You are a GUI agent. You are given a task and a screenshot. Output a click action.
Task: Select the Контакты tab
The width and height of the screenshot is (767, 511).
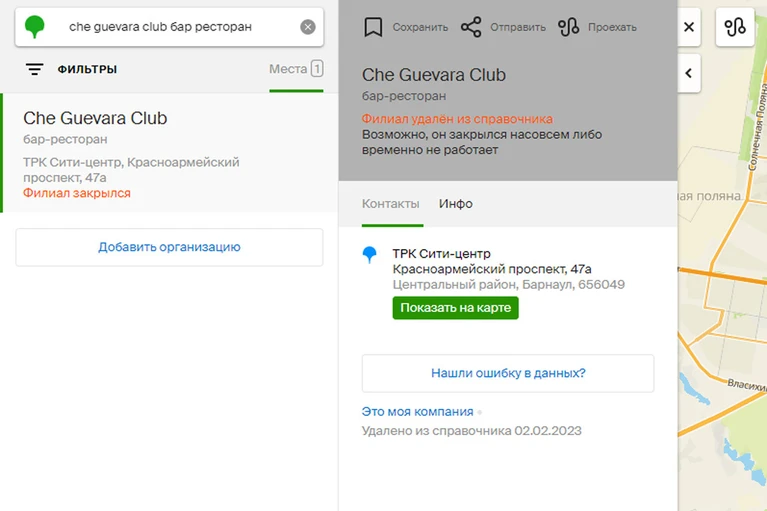tap(390, 203)
